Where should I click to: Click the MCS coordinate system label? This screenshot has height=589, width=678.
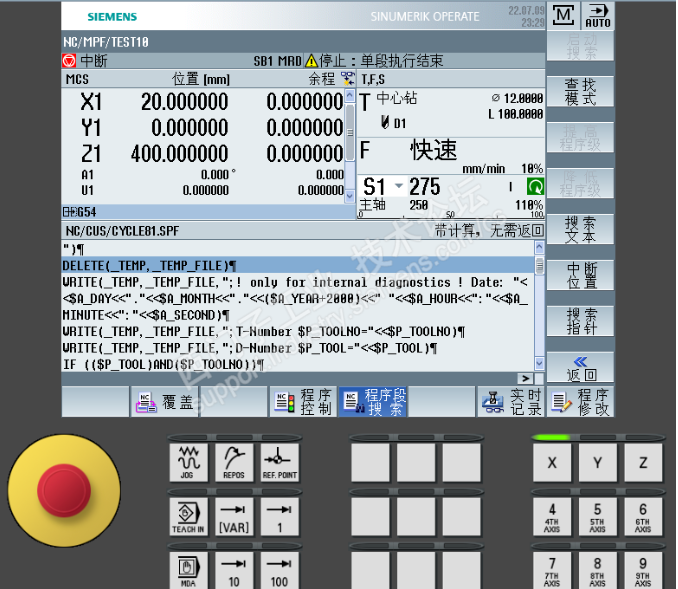tap(77, 80)
